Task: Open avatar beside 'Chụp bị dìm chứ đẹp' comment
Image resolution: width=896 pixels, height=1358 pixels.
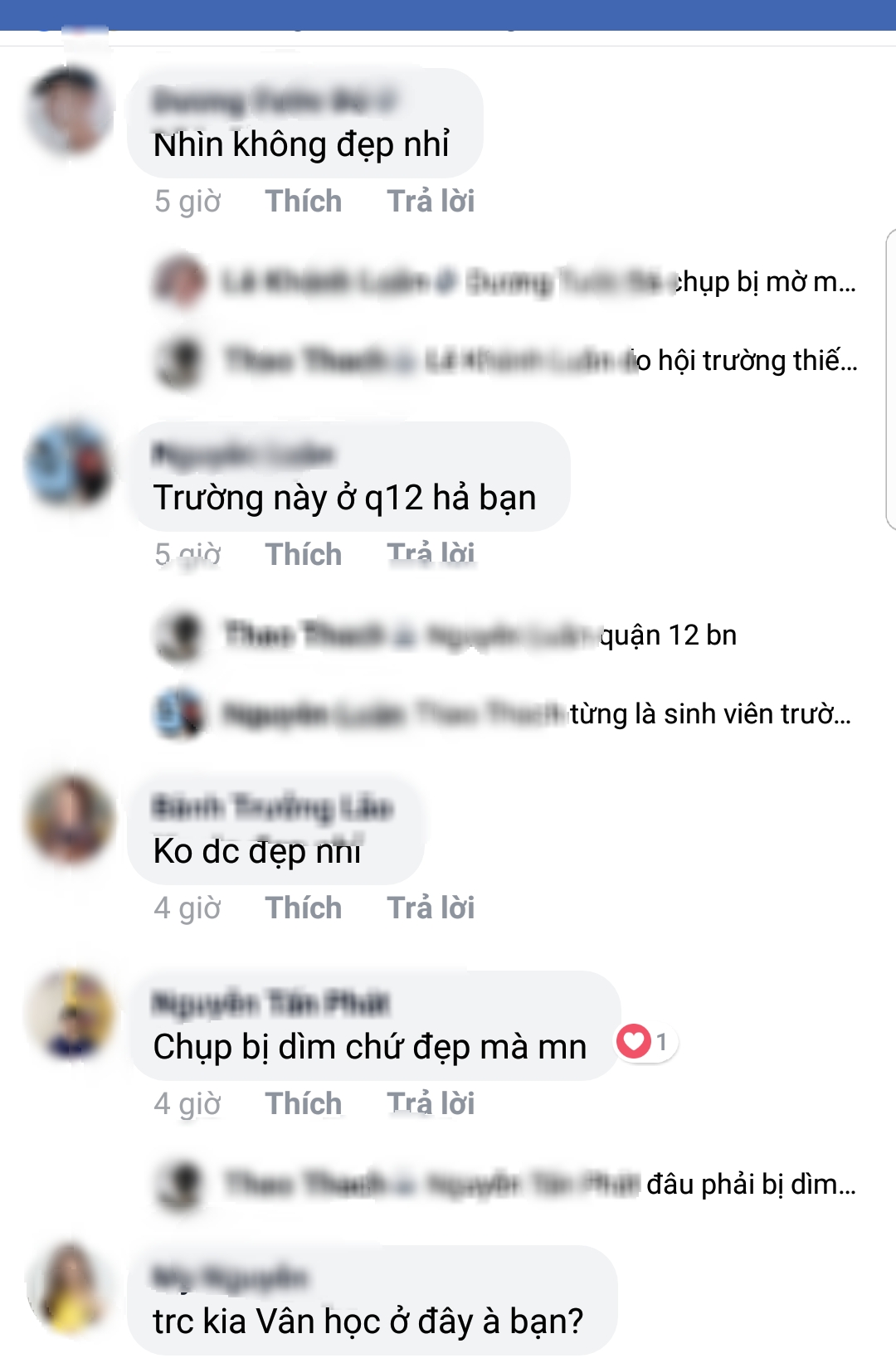Action: (x=70, y=1014)
